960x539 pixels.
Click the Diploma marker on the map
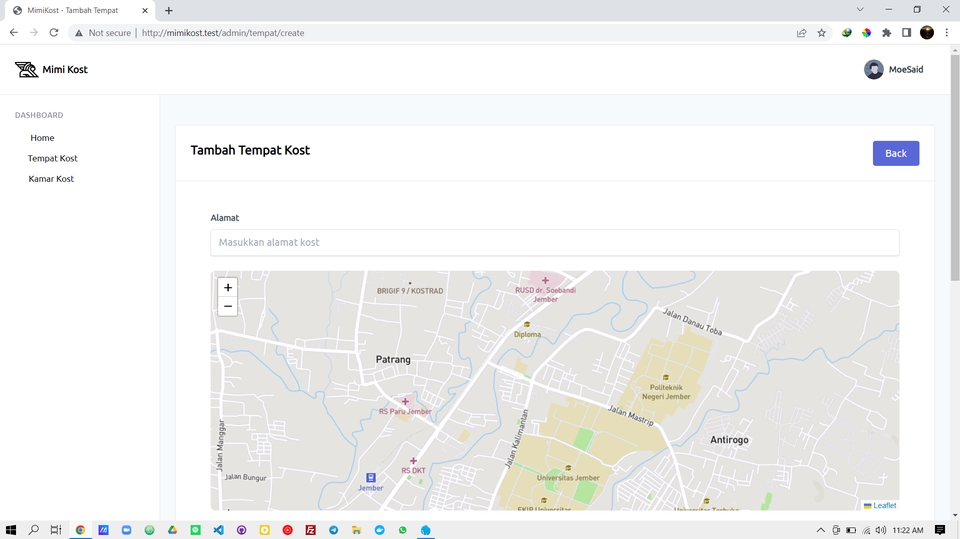tap(527, 325)
